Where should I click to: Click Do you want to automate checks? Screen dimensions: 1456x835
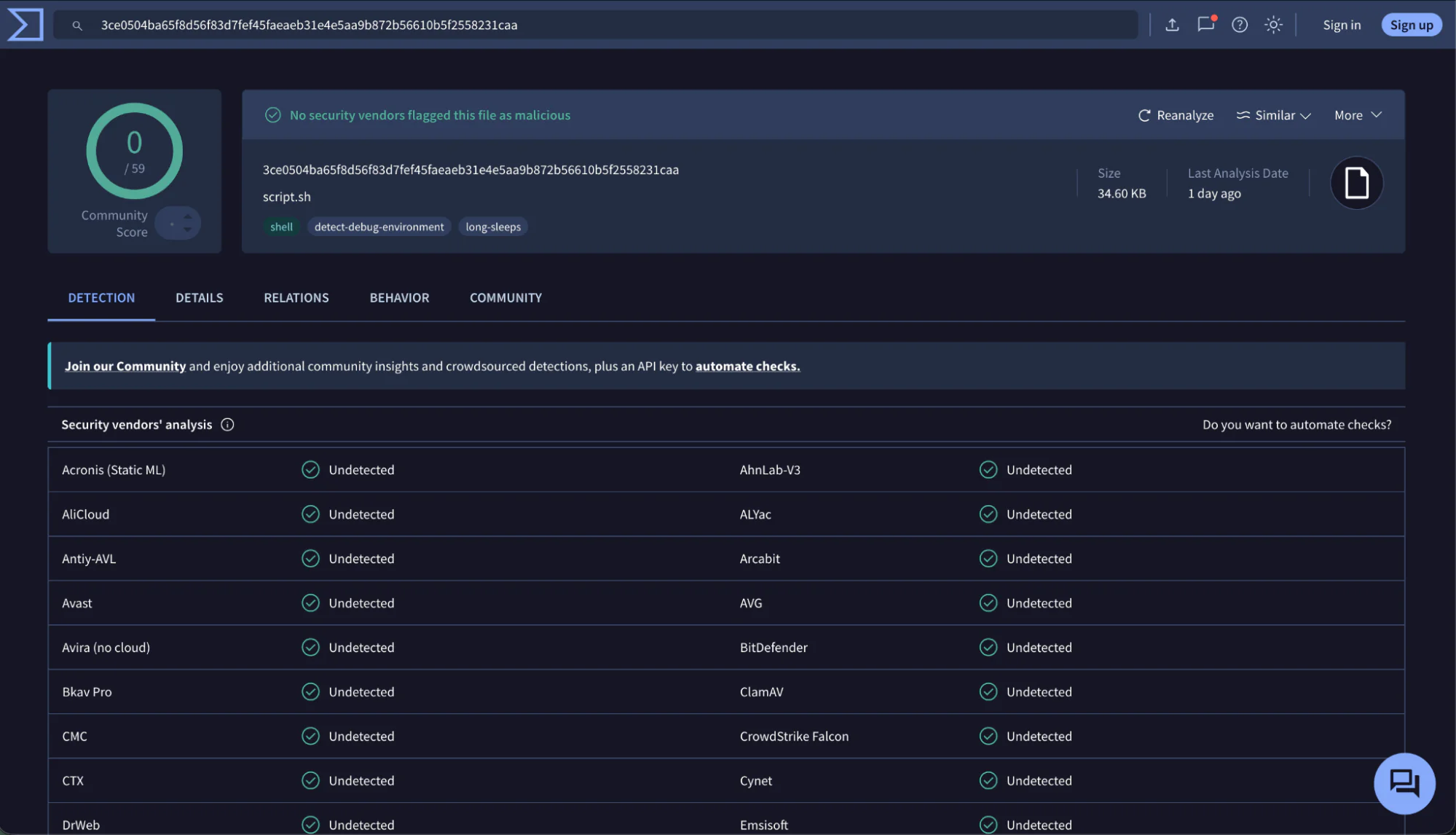point(1296,425)
